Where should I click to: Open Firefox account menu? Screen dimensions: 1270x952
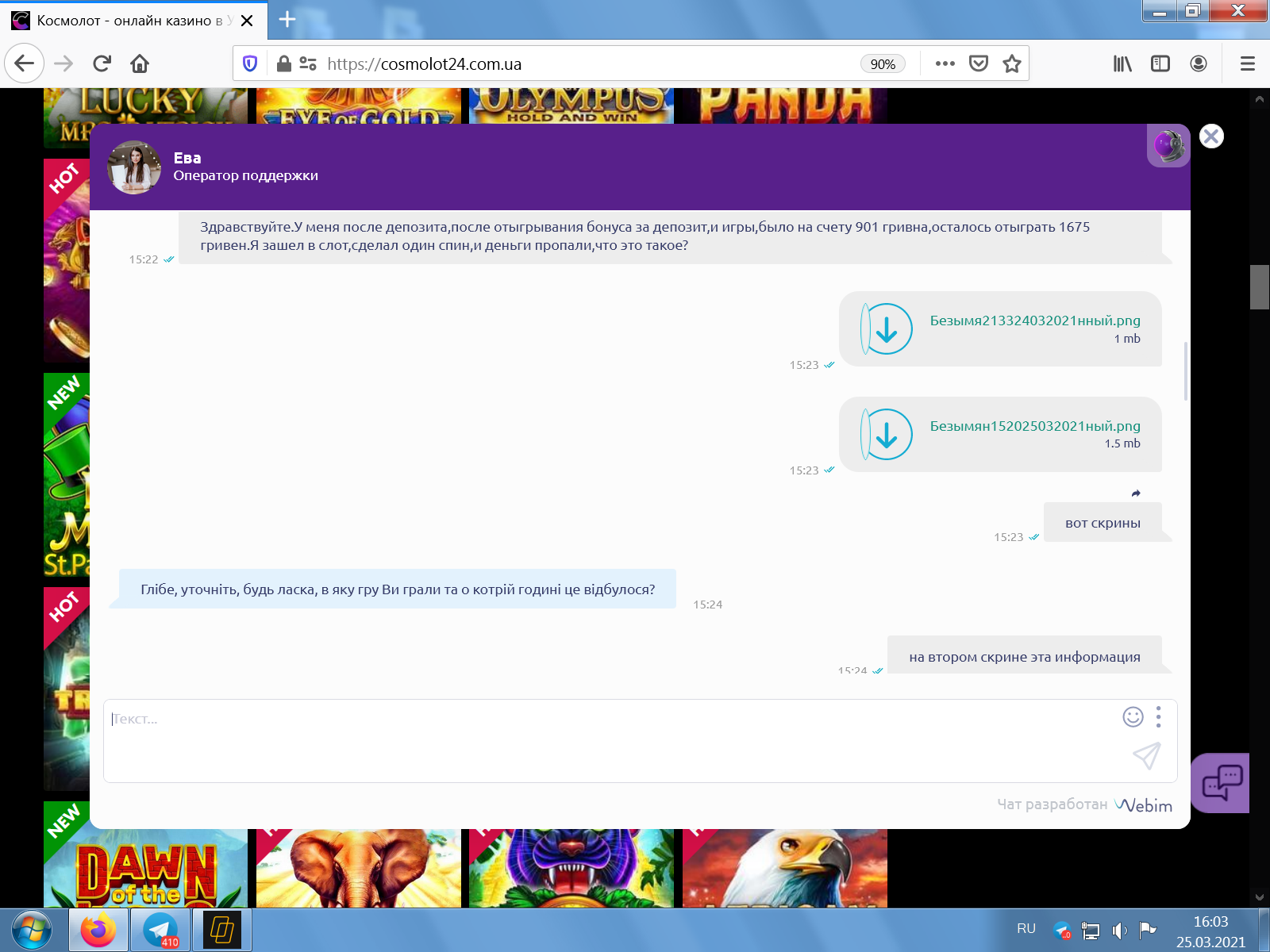[x=1199, y=63]
